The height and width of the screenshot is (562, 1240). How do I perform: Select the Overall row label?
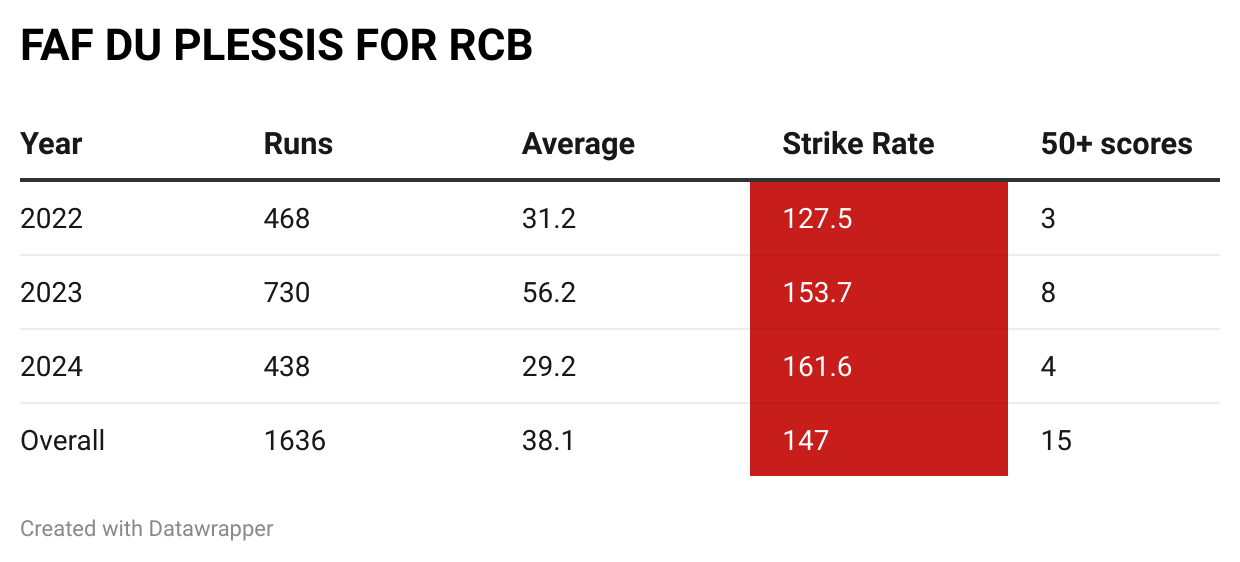pyautogui.click(x=63, y=440)
